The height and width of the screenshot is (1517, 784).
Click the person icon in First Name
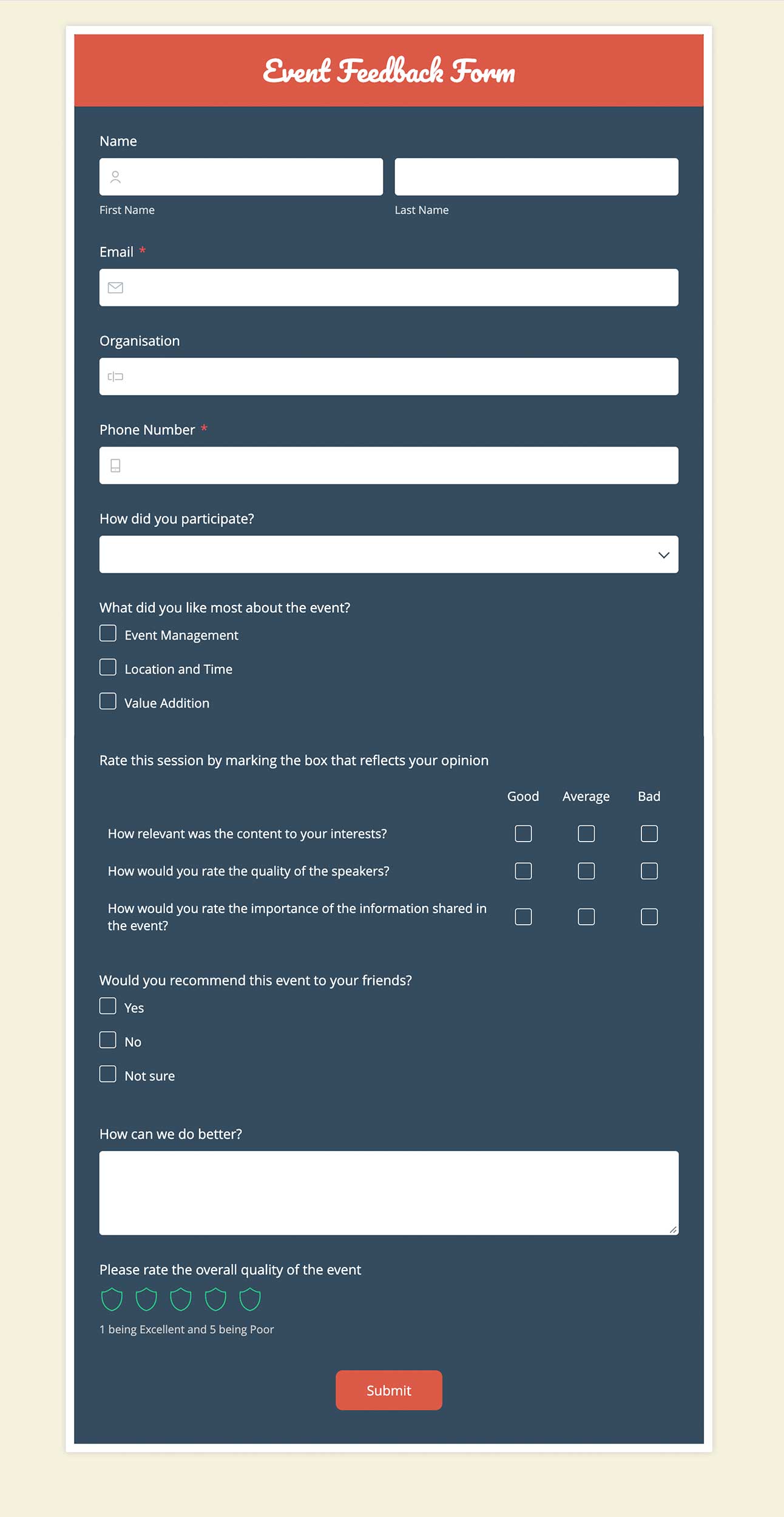[115, 177]
